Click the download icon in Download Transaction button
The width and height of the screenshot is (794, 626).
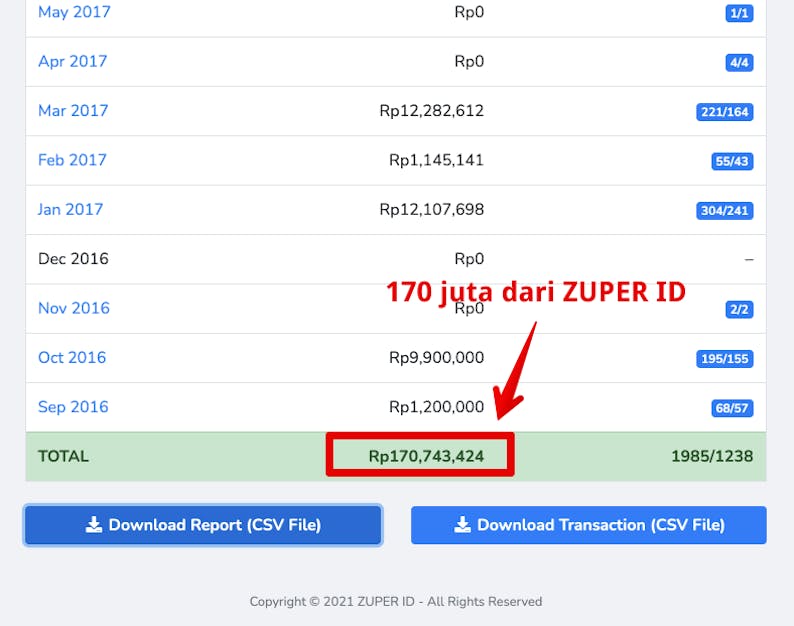(x=462, y=525)
